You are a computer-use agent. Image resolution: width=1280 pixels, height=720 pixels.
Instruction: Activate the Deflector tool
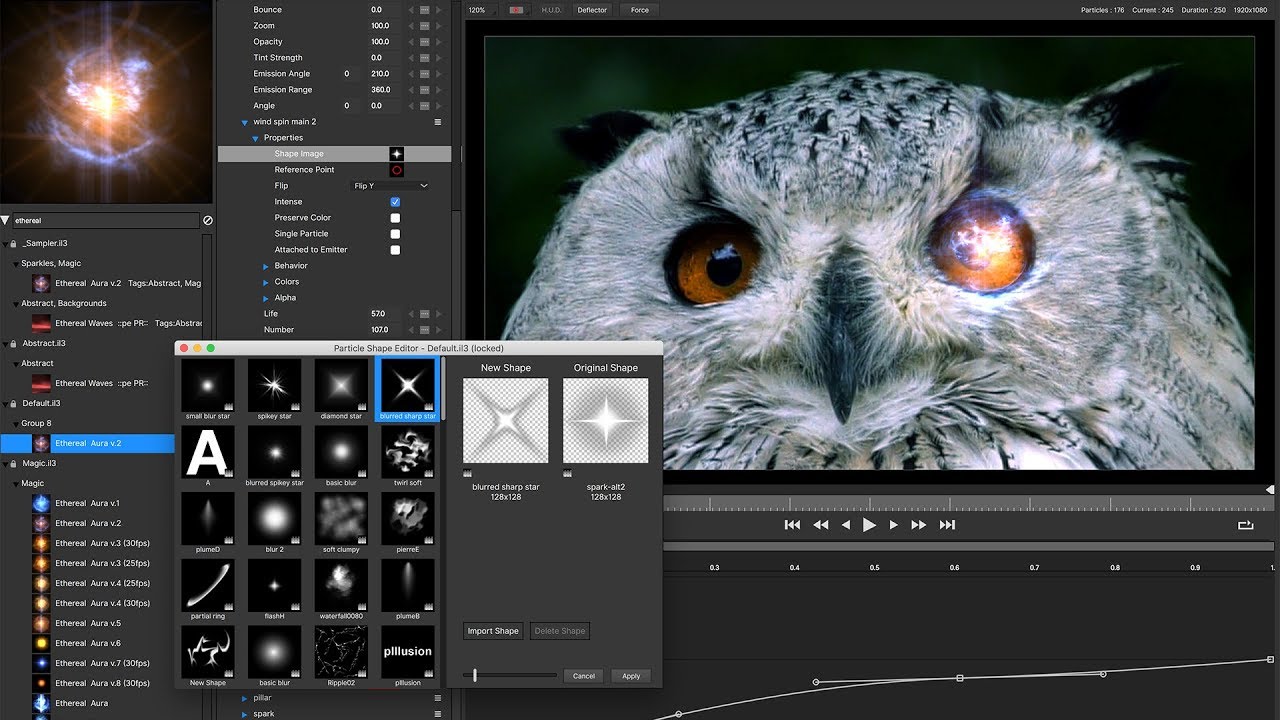[x=591, y=9]
